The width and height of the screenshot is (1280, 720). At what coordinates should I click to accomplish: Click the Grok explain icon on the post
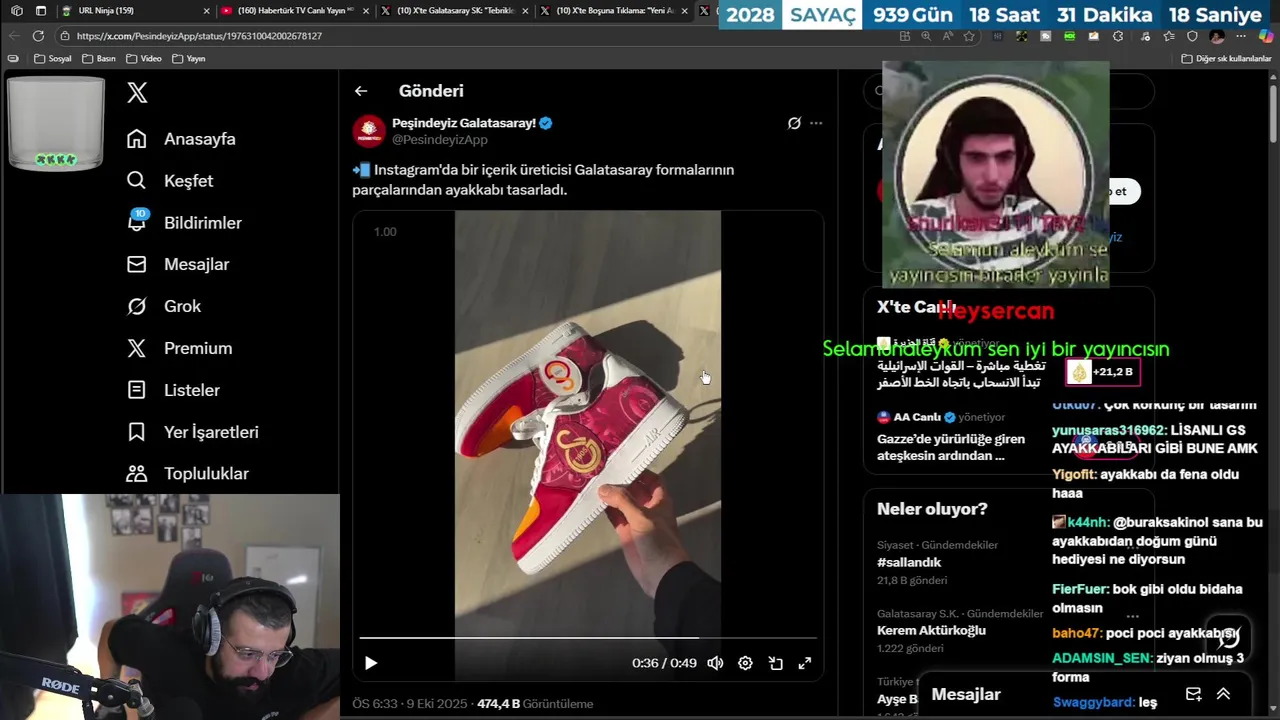click(794, 123)
